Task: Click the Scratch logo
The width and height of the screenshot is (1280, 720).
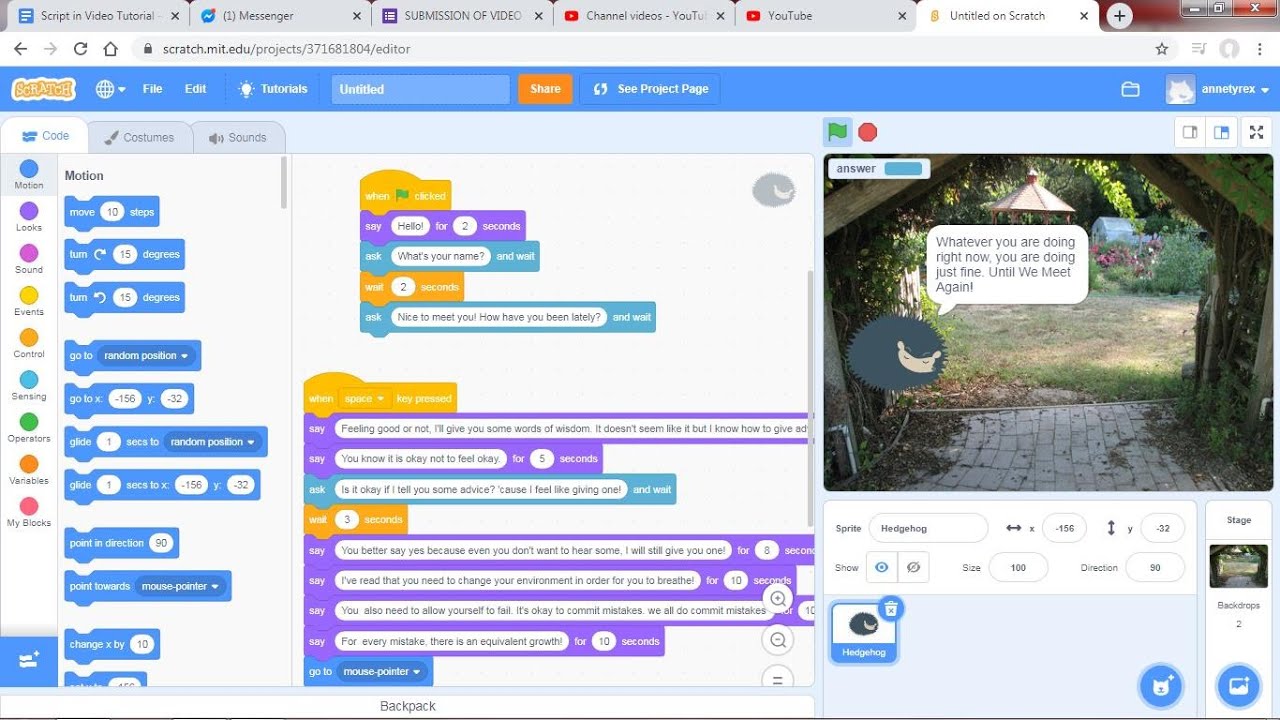Action: point(43,89)
